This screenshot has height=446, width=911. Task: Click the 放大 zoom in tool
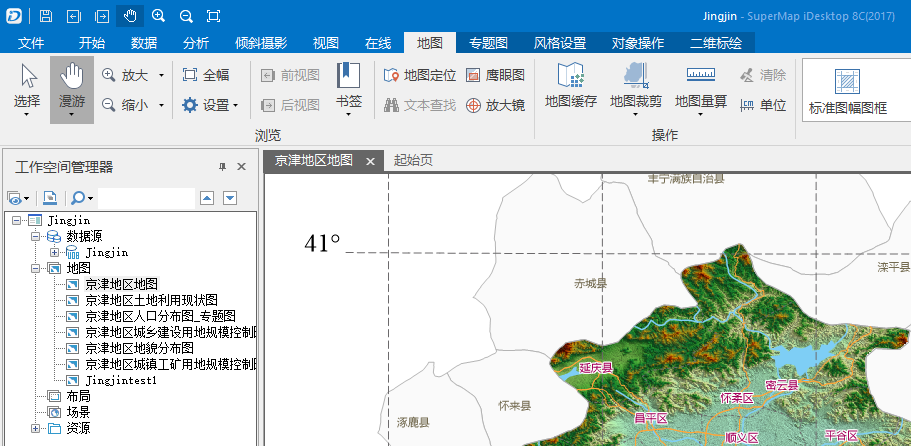click(125, 75)
